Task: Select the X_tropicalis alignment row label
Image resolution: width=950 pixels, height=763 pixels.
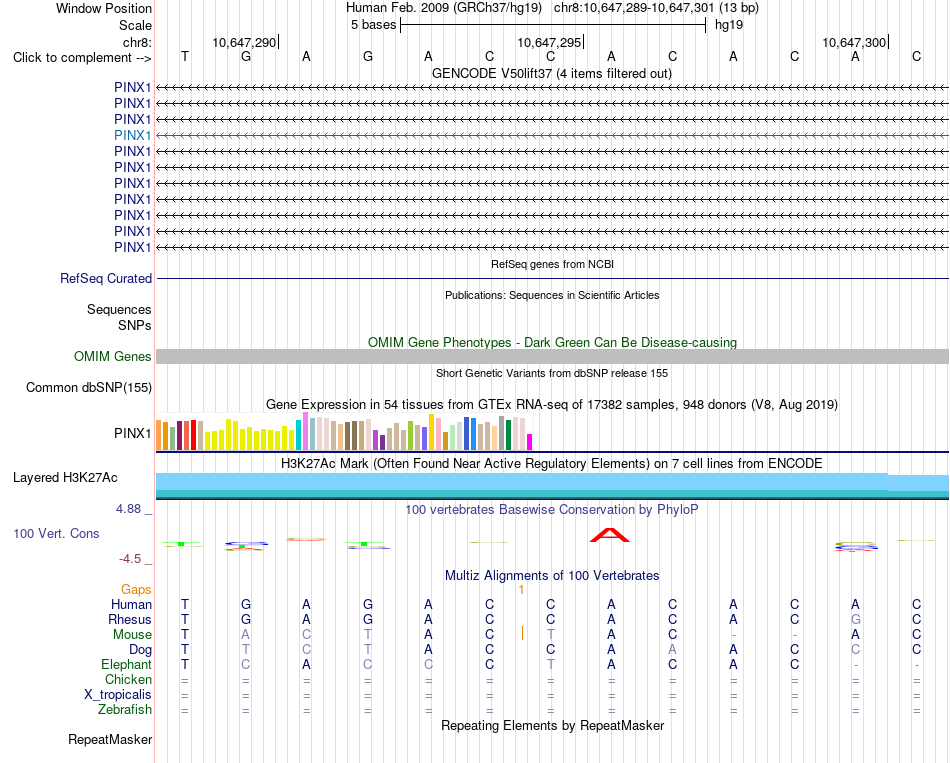Action: pyautogui.click(x=118, y=695)
